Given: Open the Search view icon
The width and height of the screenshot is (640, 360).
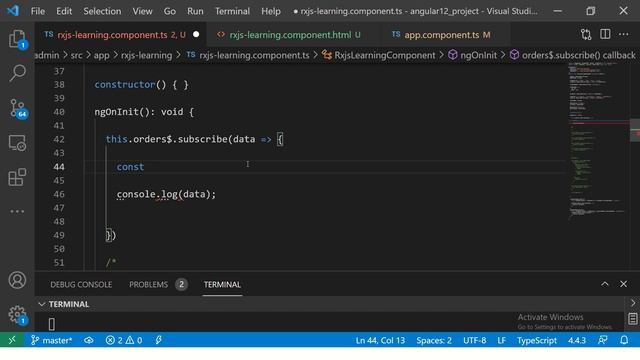Looking at the screenshot, I should coord(17,74).
